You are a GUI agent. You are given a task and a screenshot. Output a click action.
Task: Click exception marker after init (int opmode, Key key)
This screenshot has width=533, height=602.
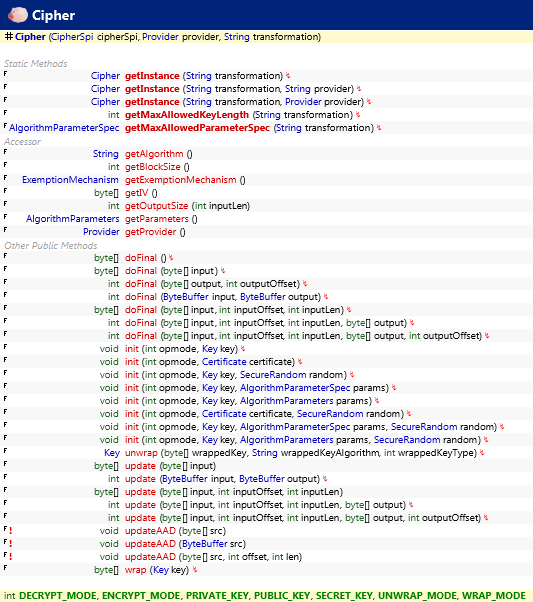pyautogui.click(x=243, y=349)
